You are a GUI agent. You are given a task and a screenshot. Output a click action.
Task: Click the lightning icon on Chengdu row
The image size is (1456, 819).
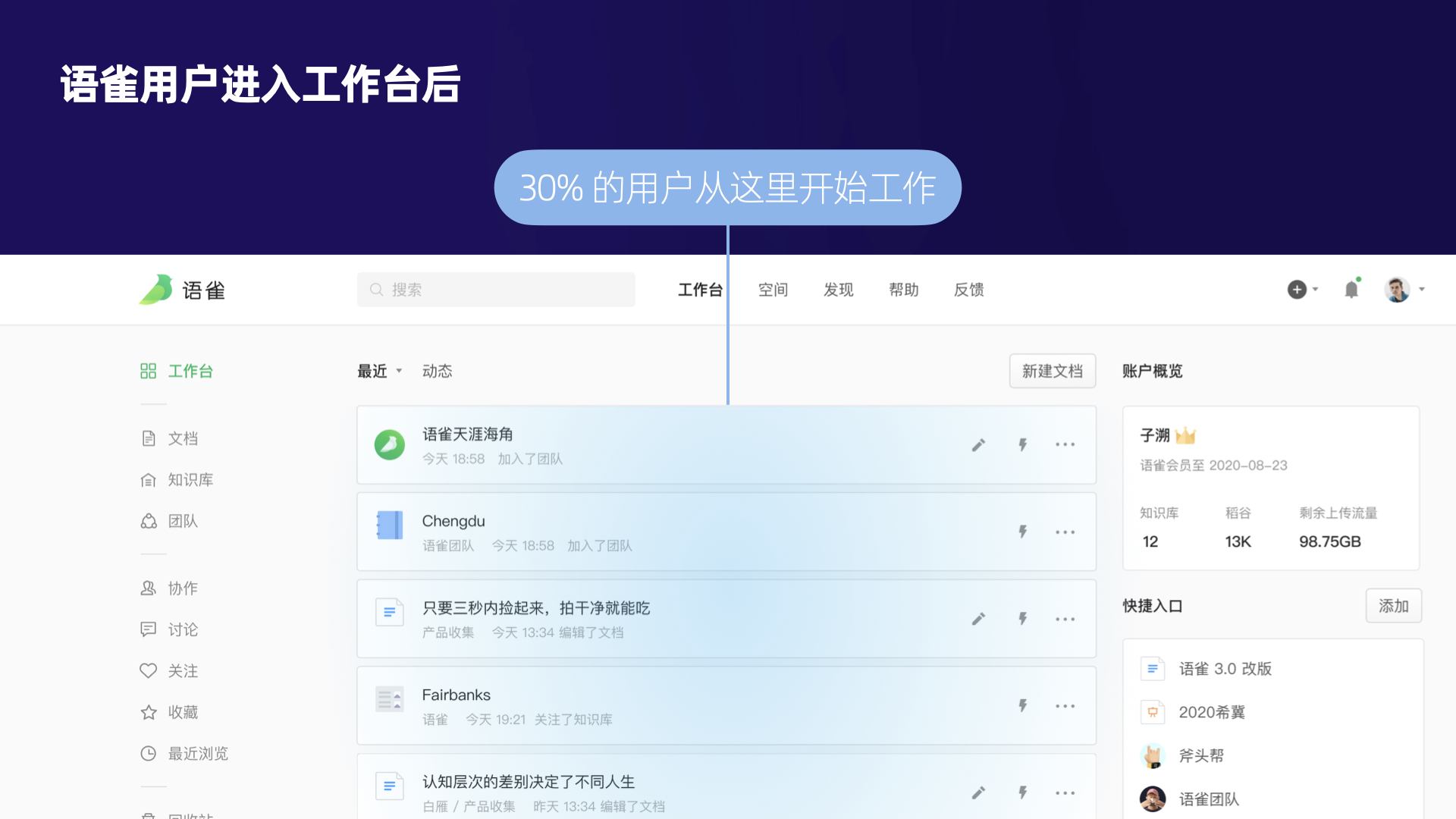click(x=1023, y=532)
